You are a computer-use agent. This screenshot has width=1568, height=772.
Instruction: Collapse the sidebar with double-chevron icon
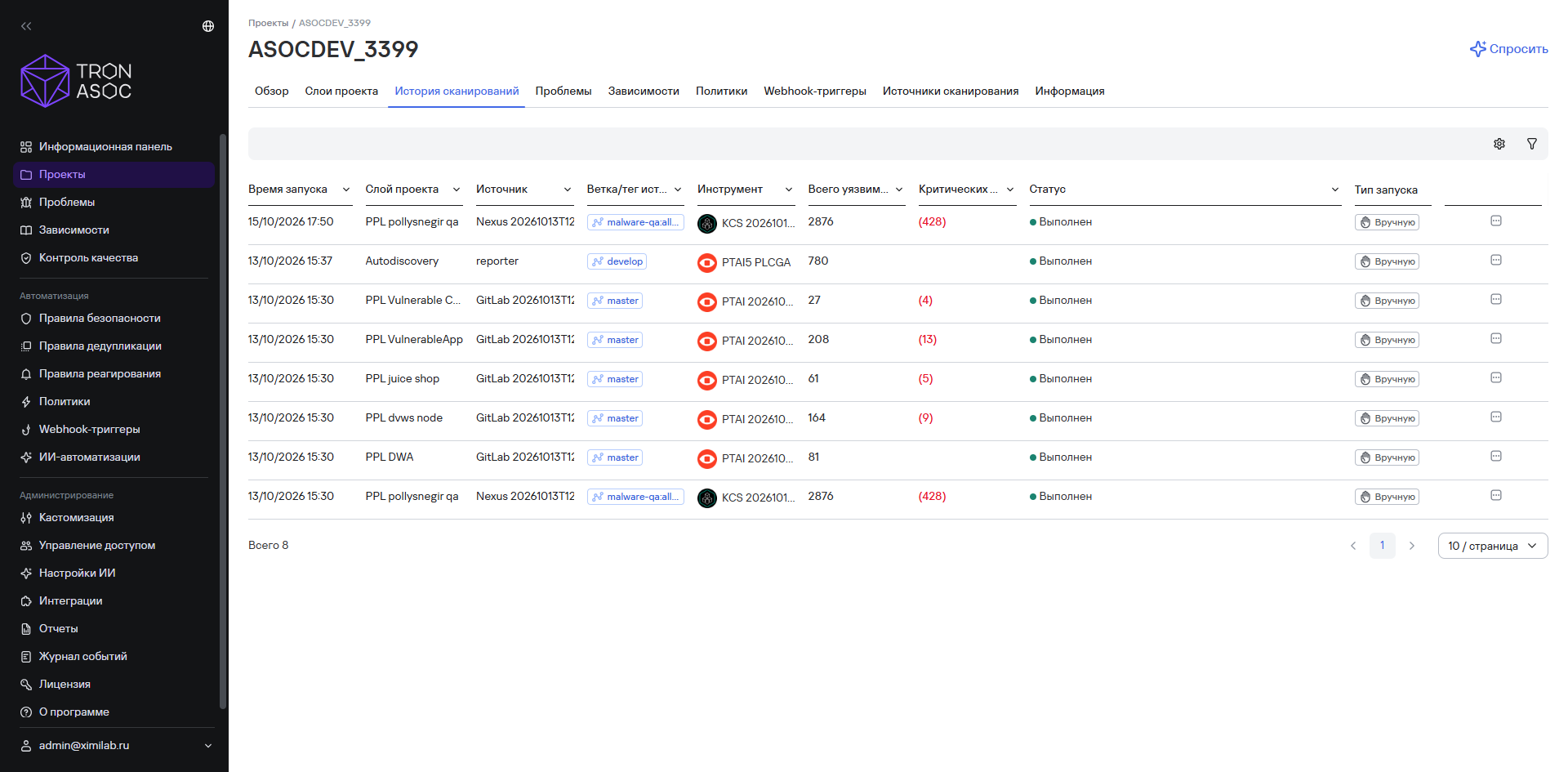[x=26, y=26]
